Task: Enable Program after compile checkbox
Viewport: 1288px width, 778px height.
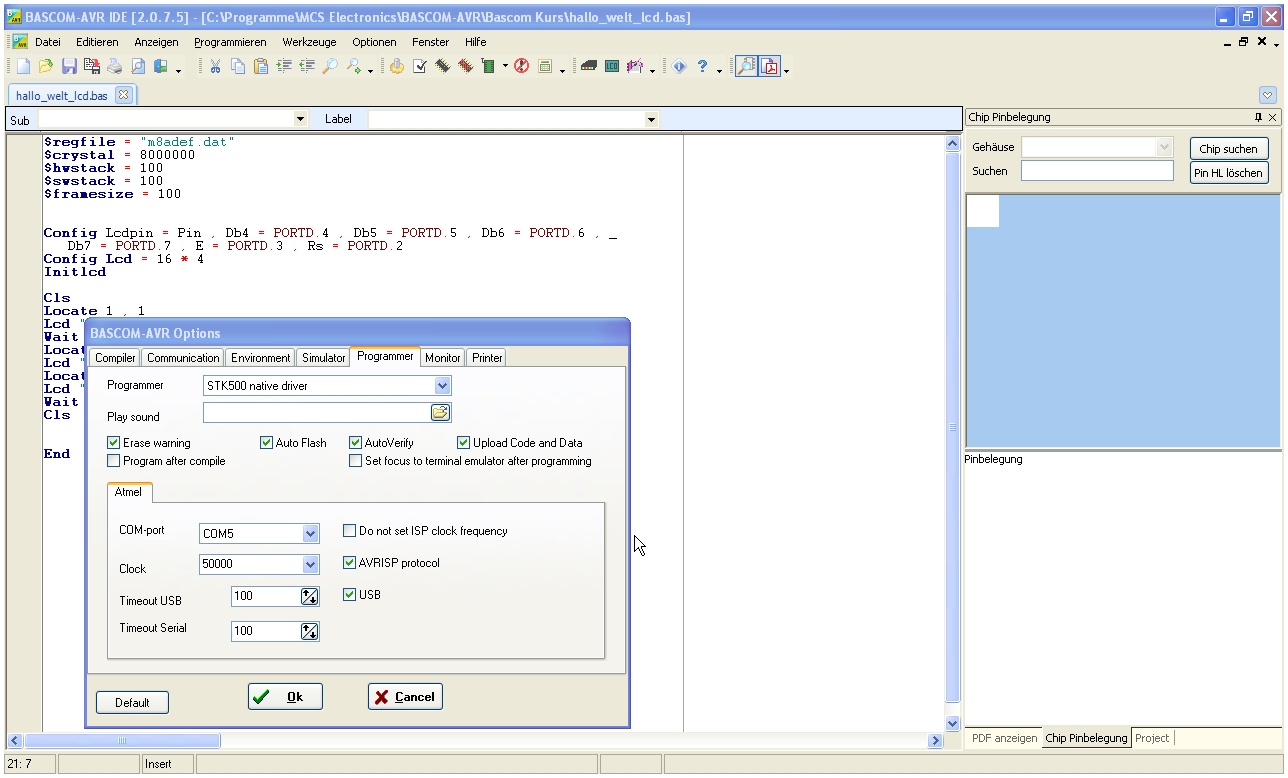Action: click(x=113, y=461)
